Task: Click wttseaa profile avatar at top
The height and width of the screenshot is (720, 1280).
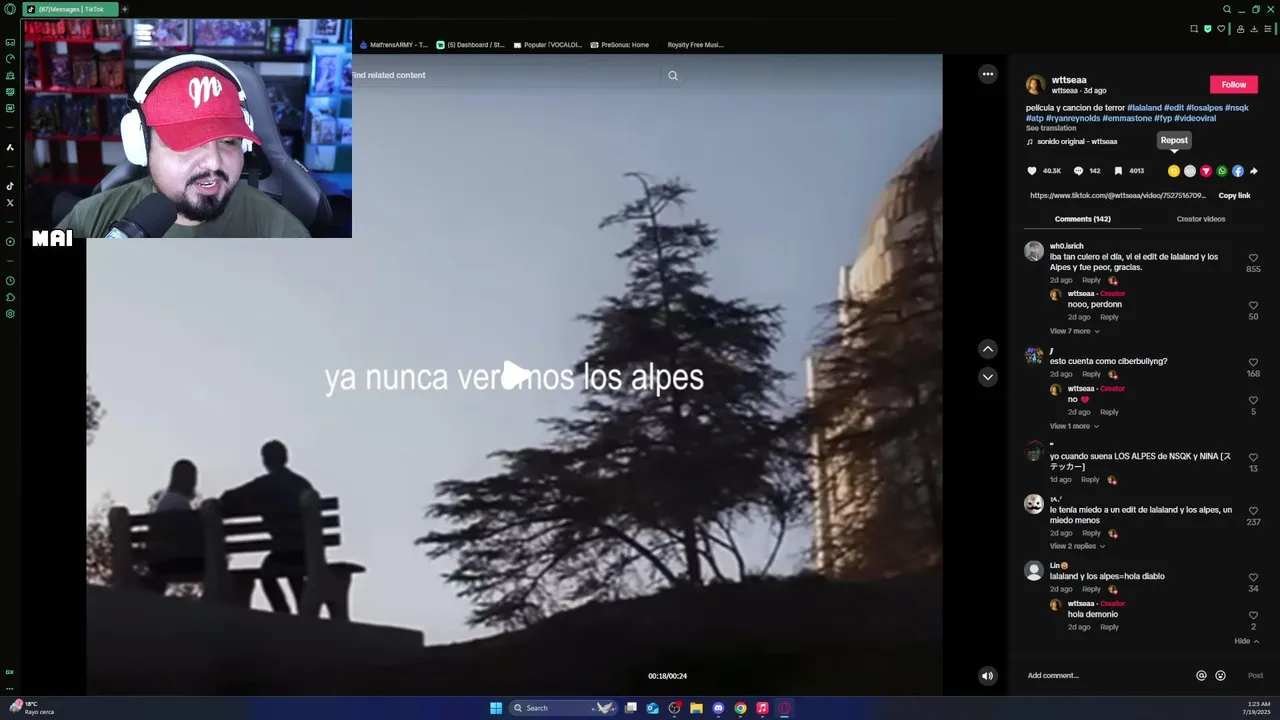Action: [1035, 85]
